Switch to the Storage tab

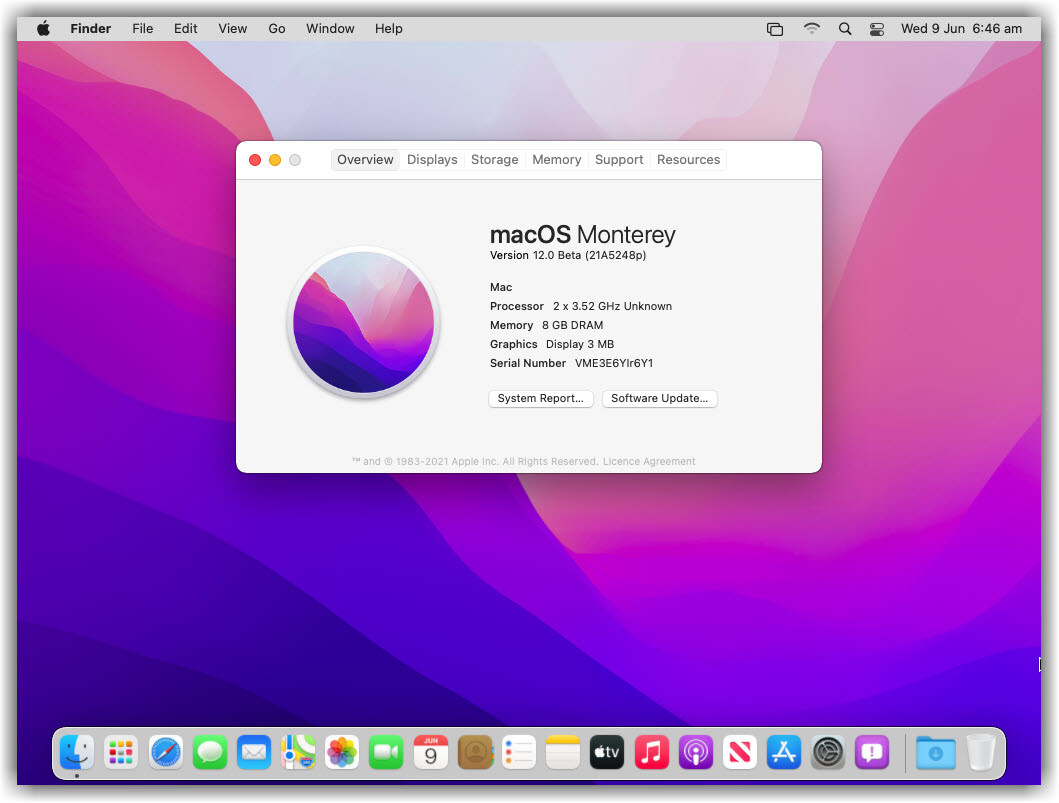tap(494, 159)
